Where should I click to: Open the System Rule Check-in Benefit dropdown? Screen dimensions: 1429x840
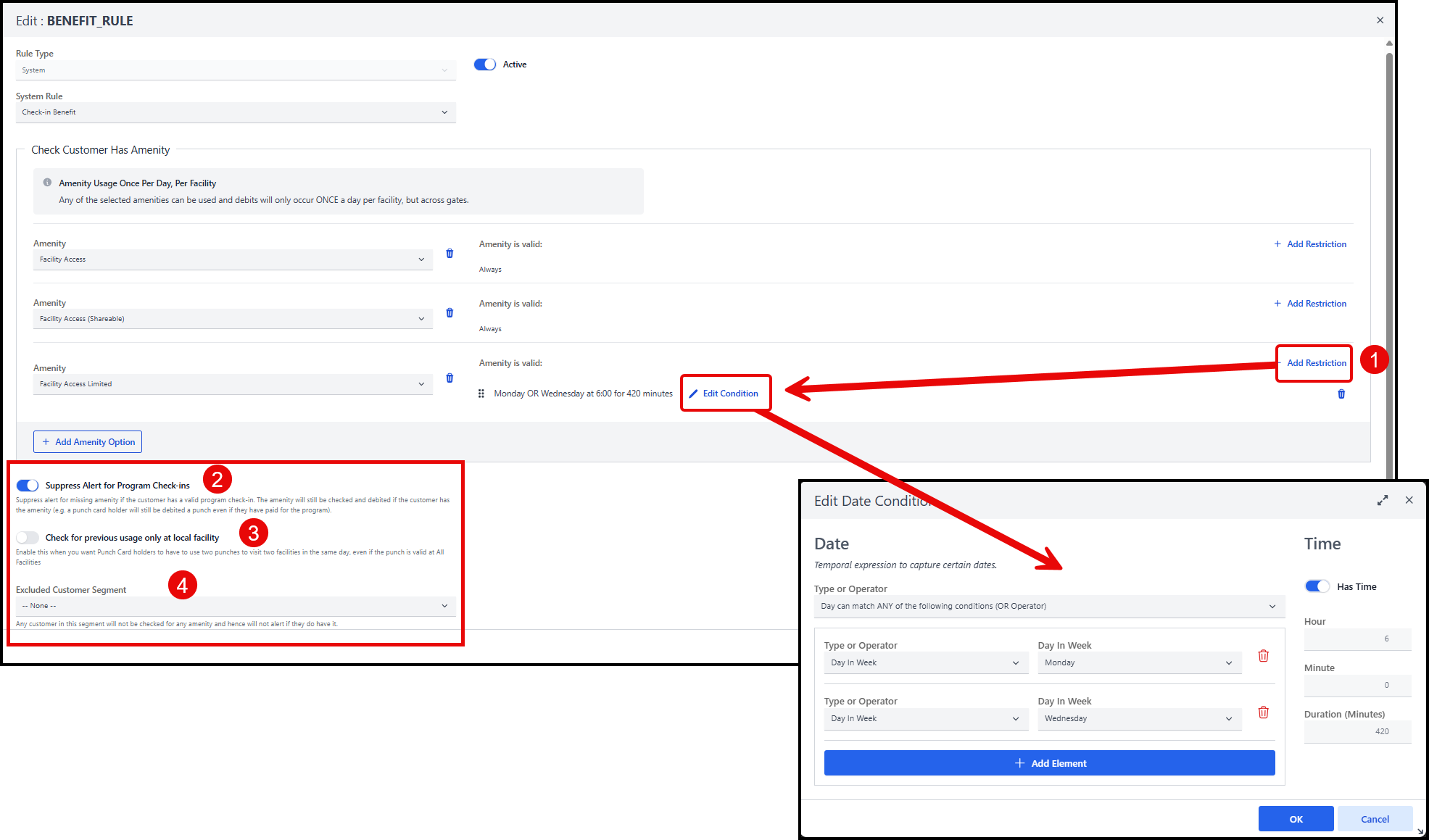coord(236,112)
